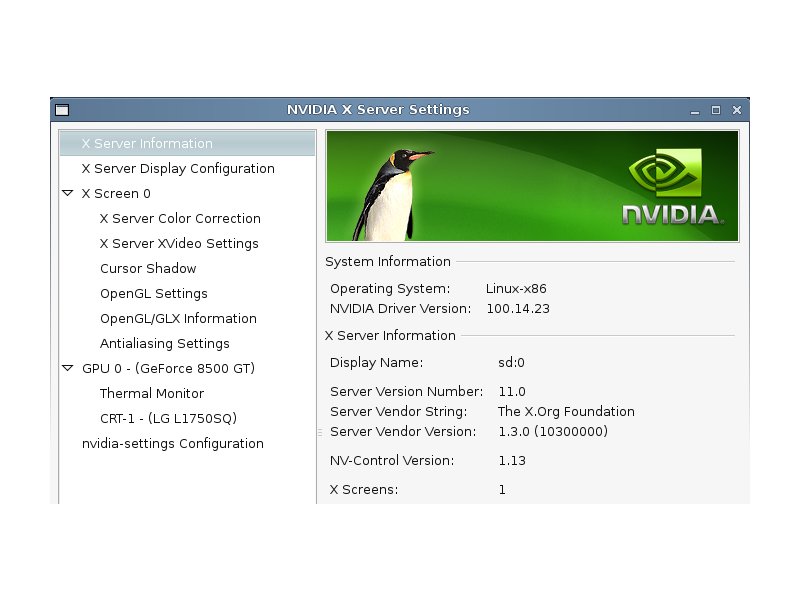Open nvidia-settings Configuration
Screen dimensions: 800x600
[x=172, y=443]
